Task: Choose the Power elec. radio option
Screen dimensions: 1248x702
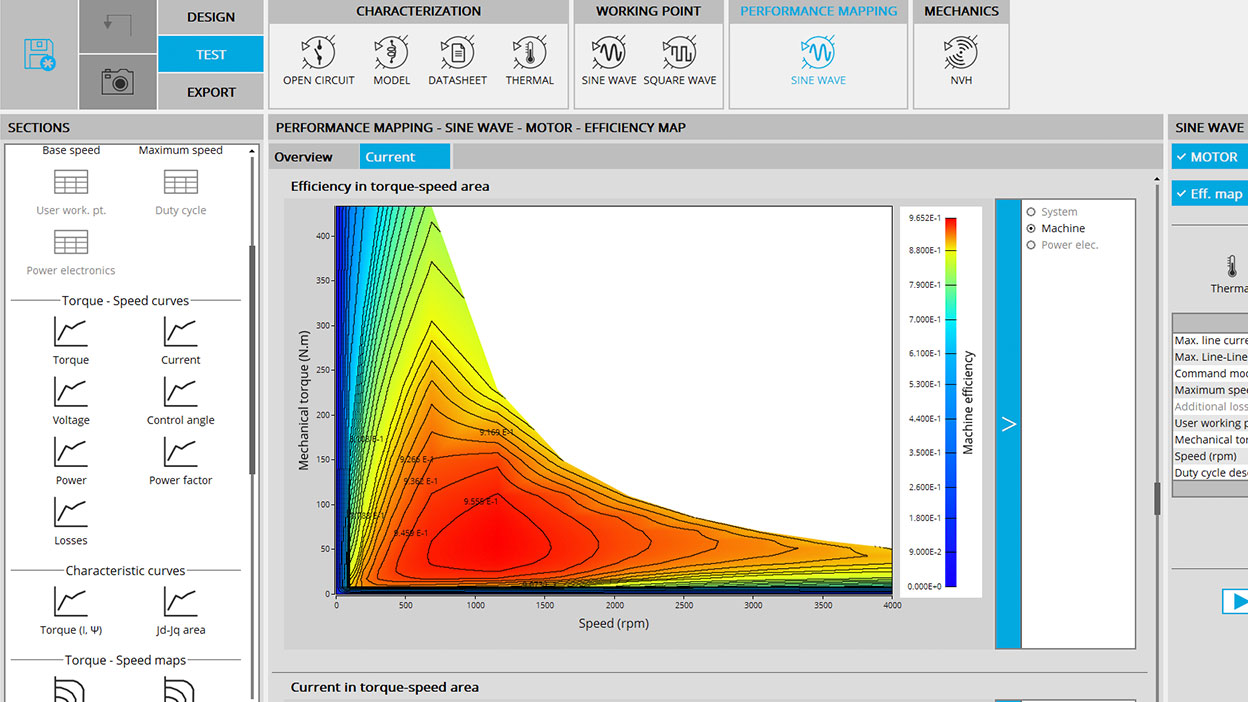Action: 1032,245
